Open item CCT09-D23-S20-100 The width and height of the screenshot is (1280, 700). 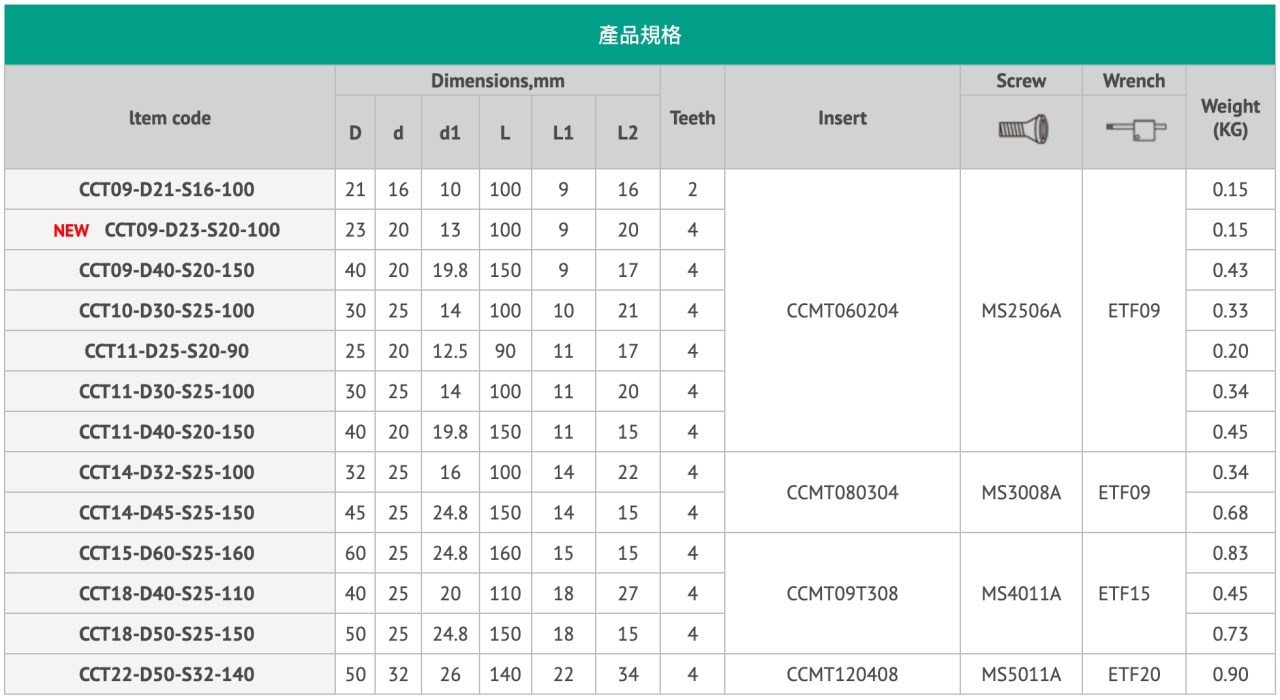pos(192,231)
